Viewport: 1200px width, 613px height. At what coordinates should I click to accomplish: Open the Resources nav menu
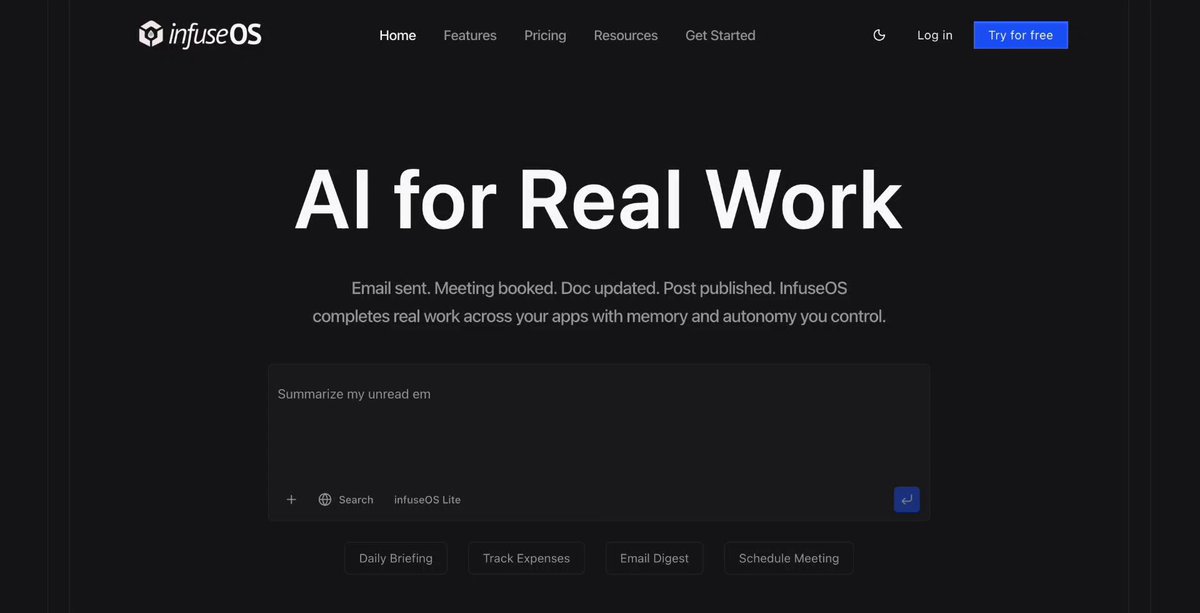click(626, 35)
